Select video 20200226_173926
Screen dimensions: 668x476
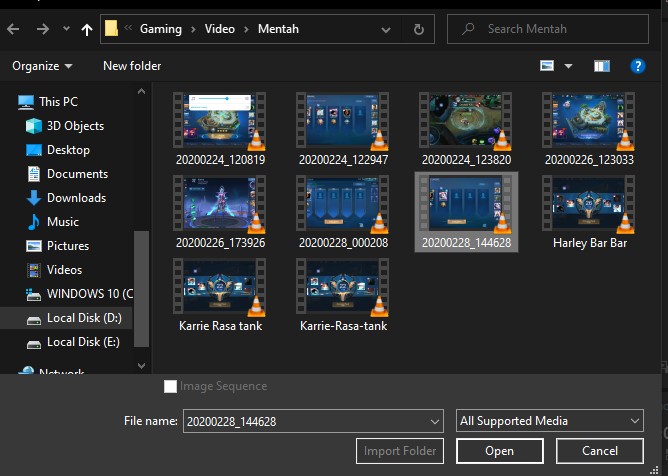pyautogui.click(x=220, y=212)
